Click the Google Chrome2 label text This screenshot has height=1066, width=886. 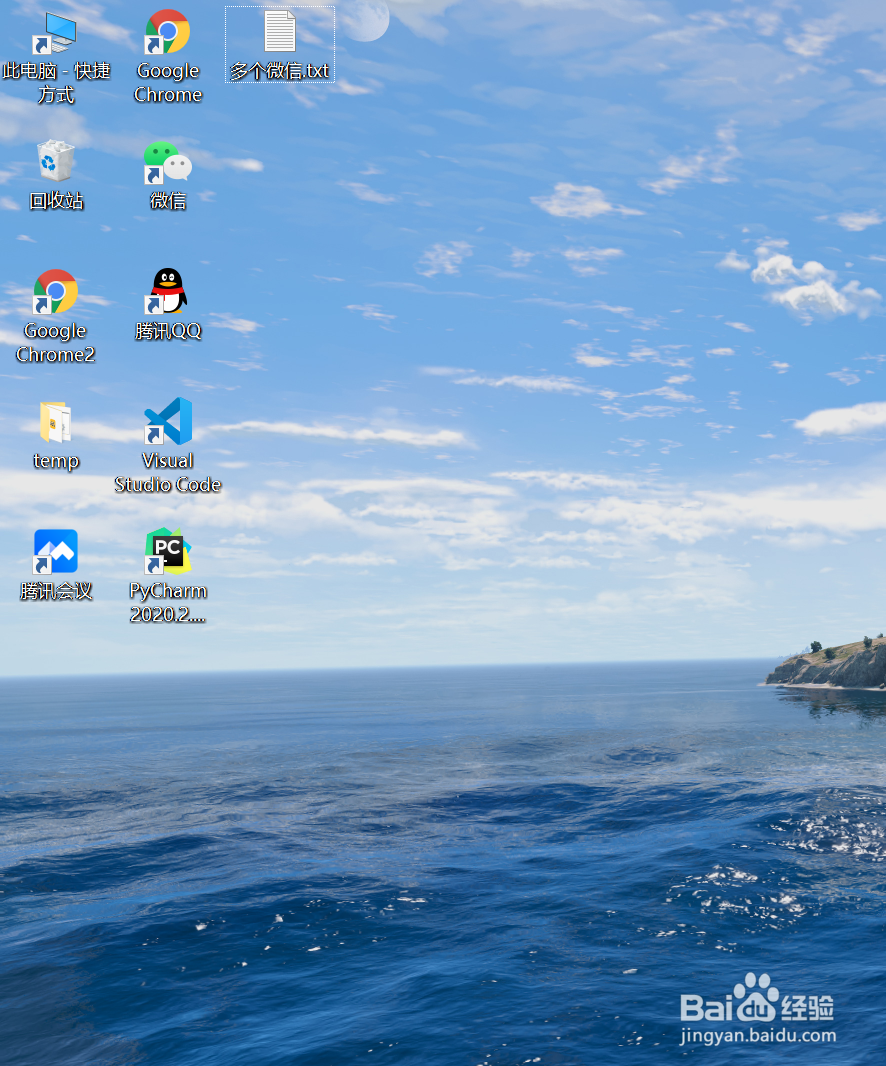(55, 343)
